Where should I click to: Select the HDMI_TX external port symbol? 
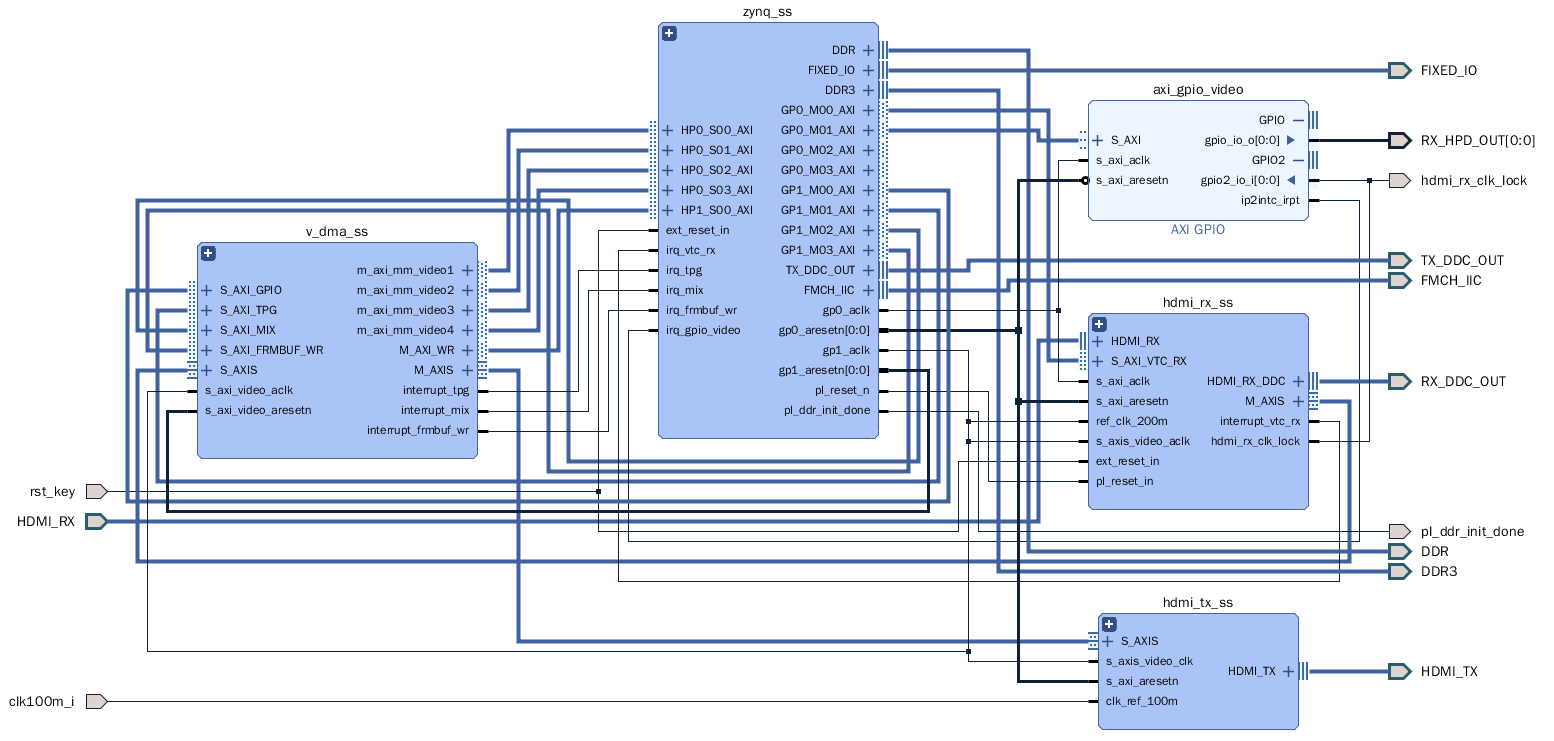coord(1399,671)
